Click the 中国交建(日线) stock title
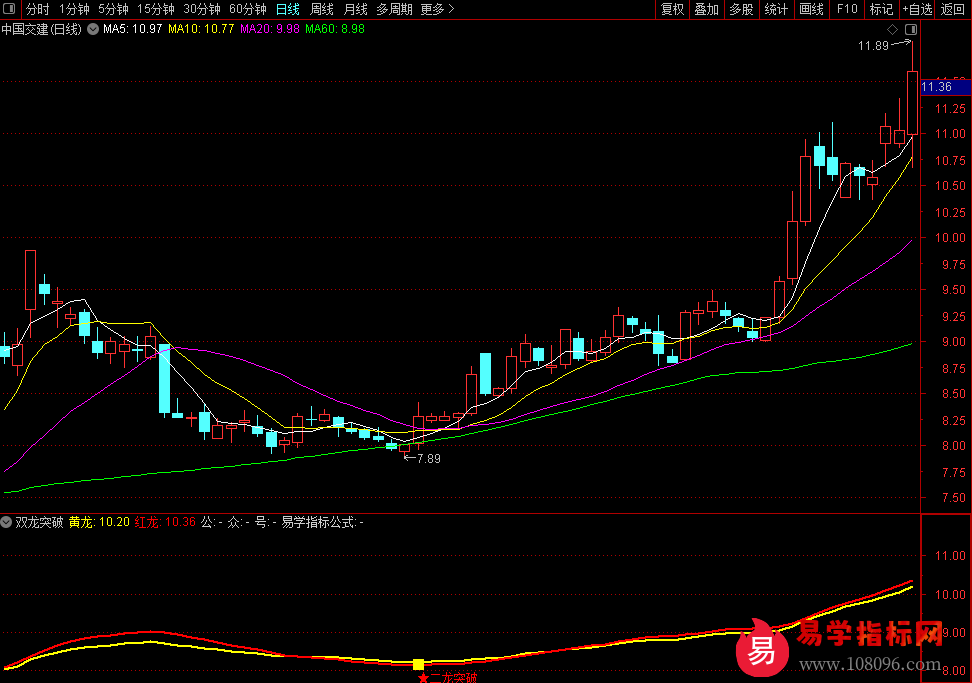972x683 pixels. coord(42,29)
